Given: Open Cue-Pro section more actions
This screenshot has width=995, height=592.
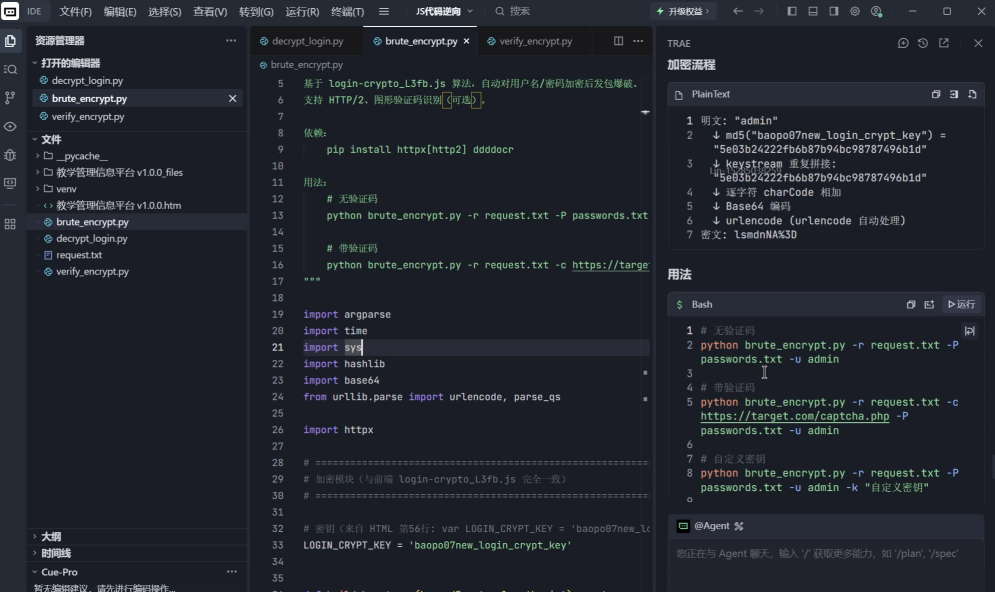Looking at the screenshot, I should pyautogui.click(x=232, y=572).
